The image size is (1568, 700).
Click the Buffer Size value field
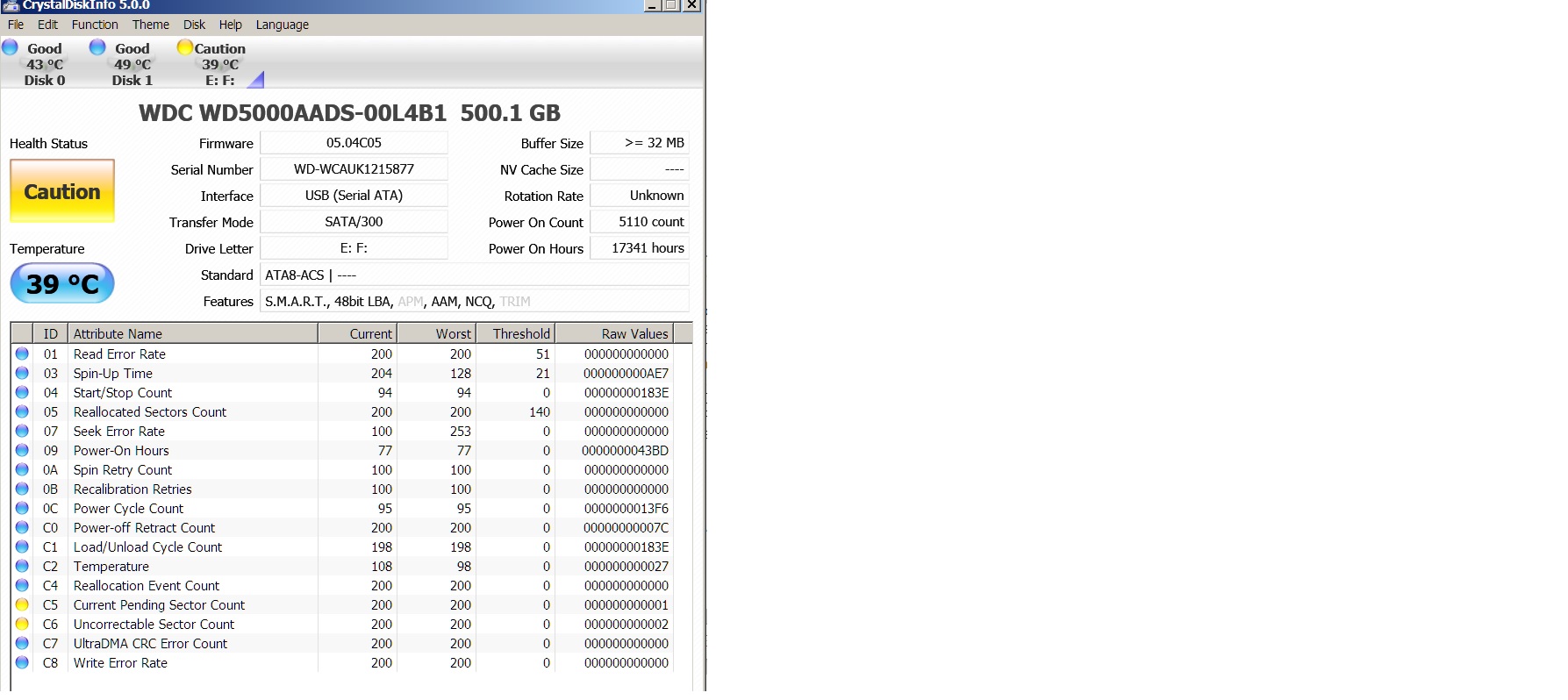tap(640, 143)
